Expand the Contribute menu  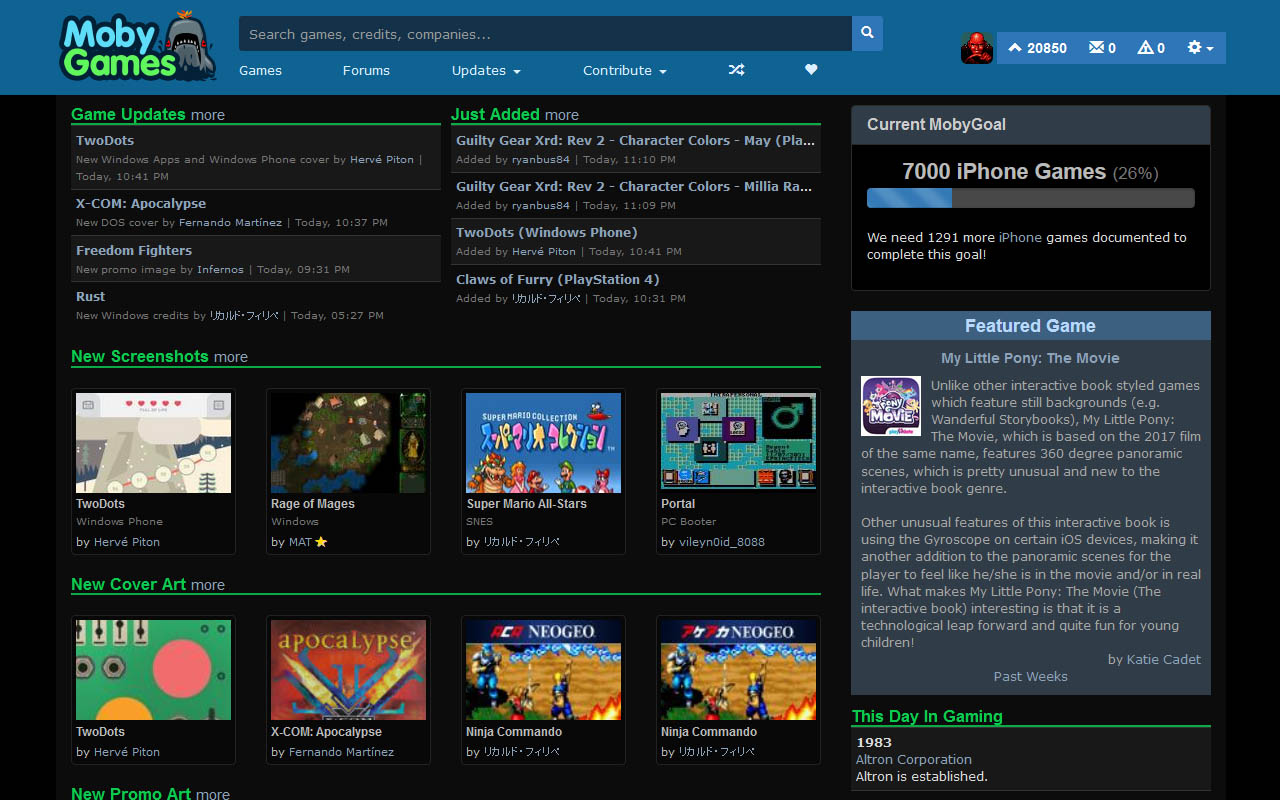(x=625, y=70)
